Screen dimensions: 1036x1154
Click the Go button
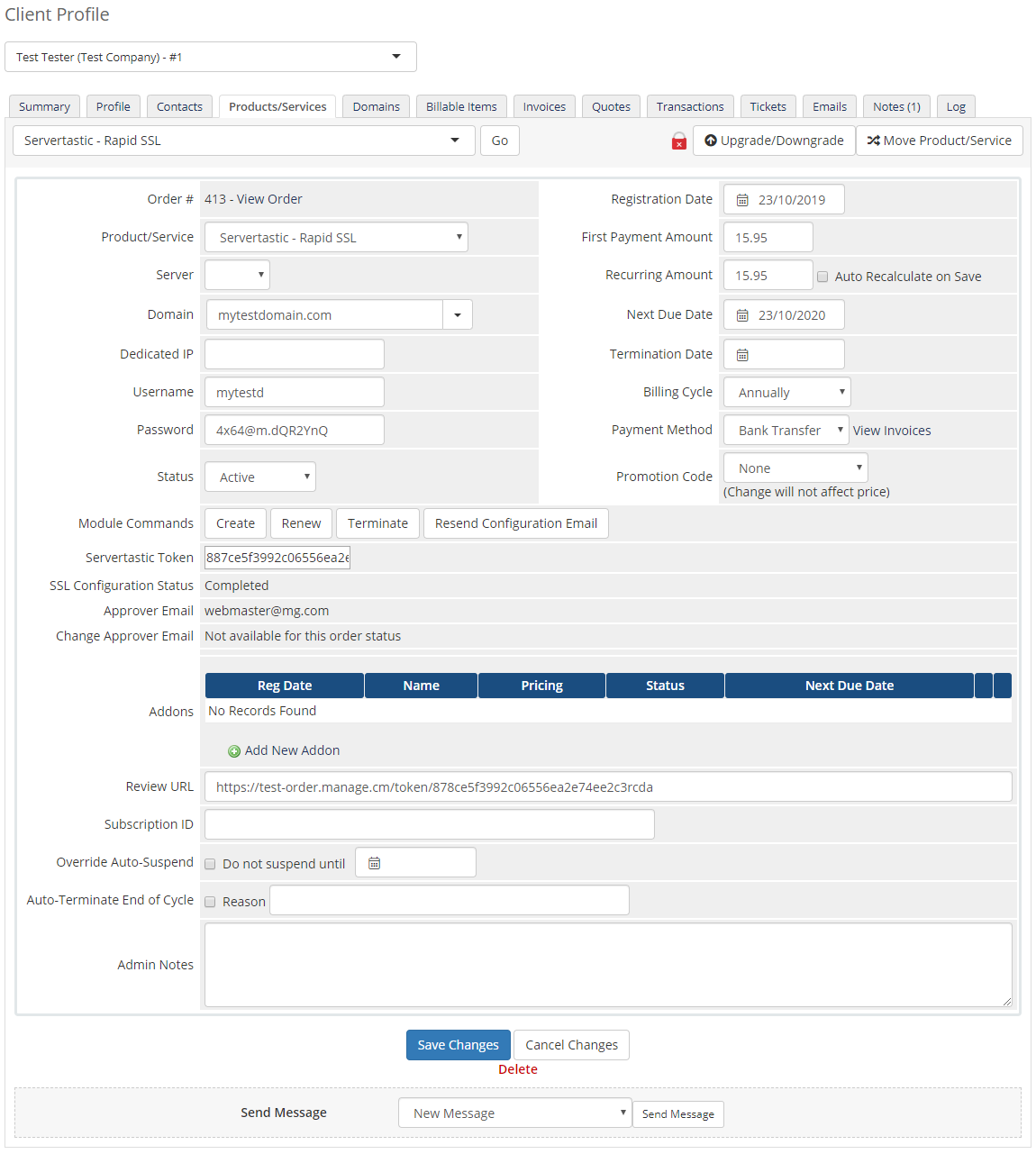[x=500, y=141]
